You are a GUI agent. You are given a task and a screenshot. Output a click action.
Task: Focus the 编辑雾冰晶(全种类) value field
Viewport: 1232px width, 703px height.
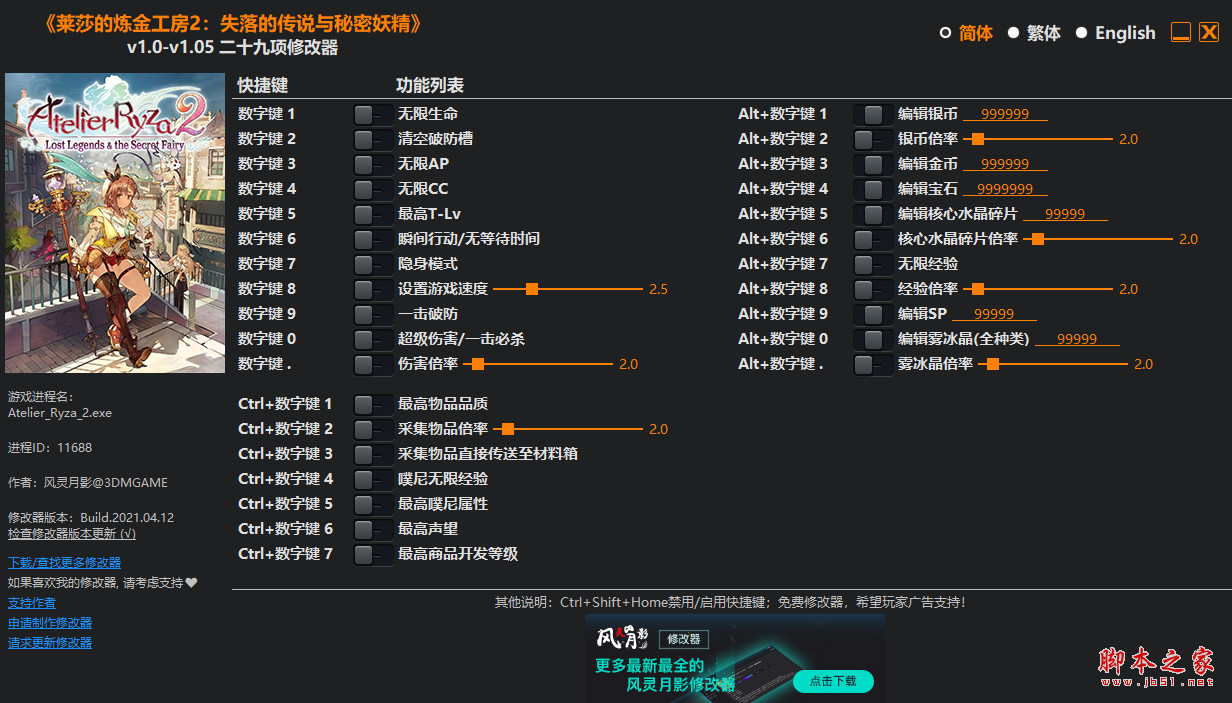point(1077,339)
